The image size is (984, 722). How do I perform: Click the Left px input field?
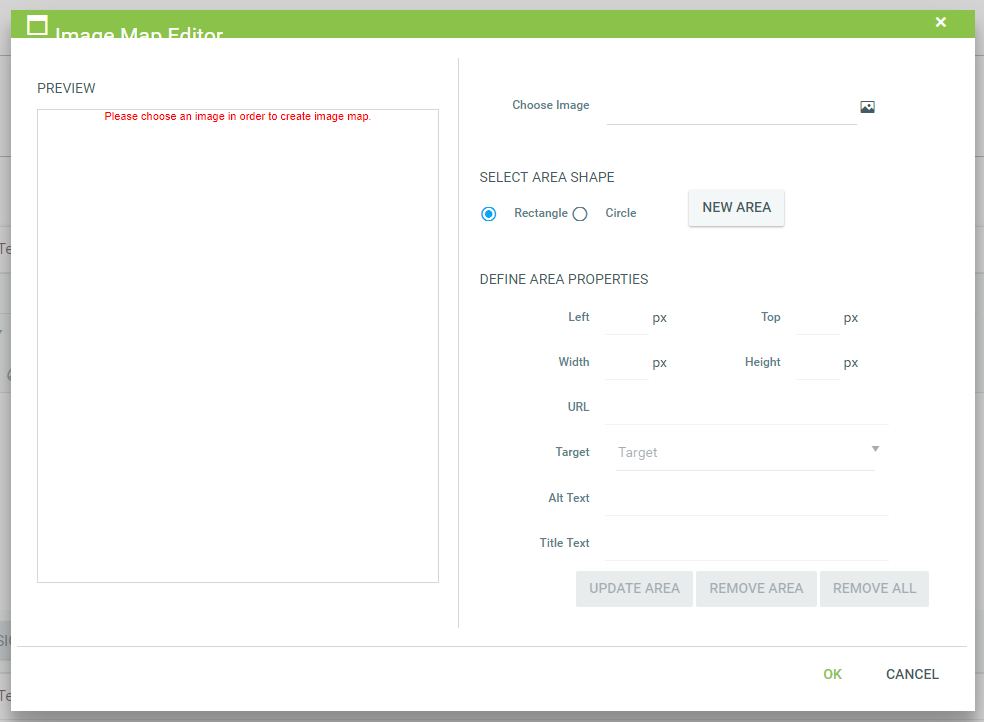[x=626, y=319]
